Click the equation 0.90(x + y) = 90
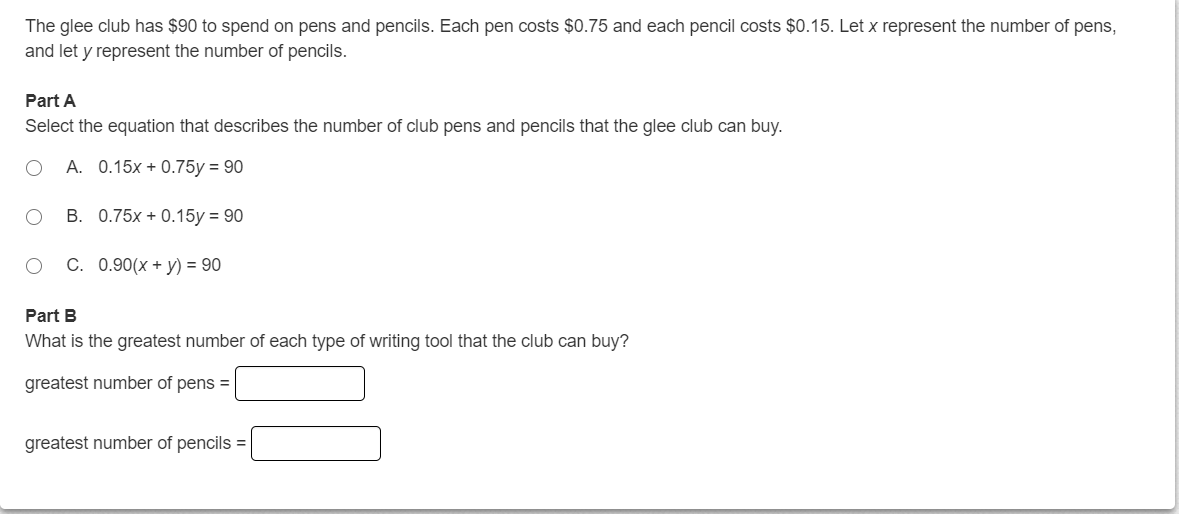This screenshot has width=1179, height=514. click(x=159, y=265)
